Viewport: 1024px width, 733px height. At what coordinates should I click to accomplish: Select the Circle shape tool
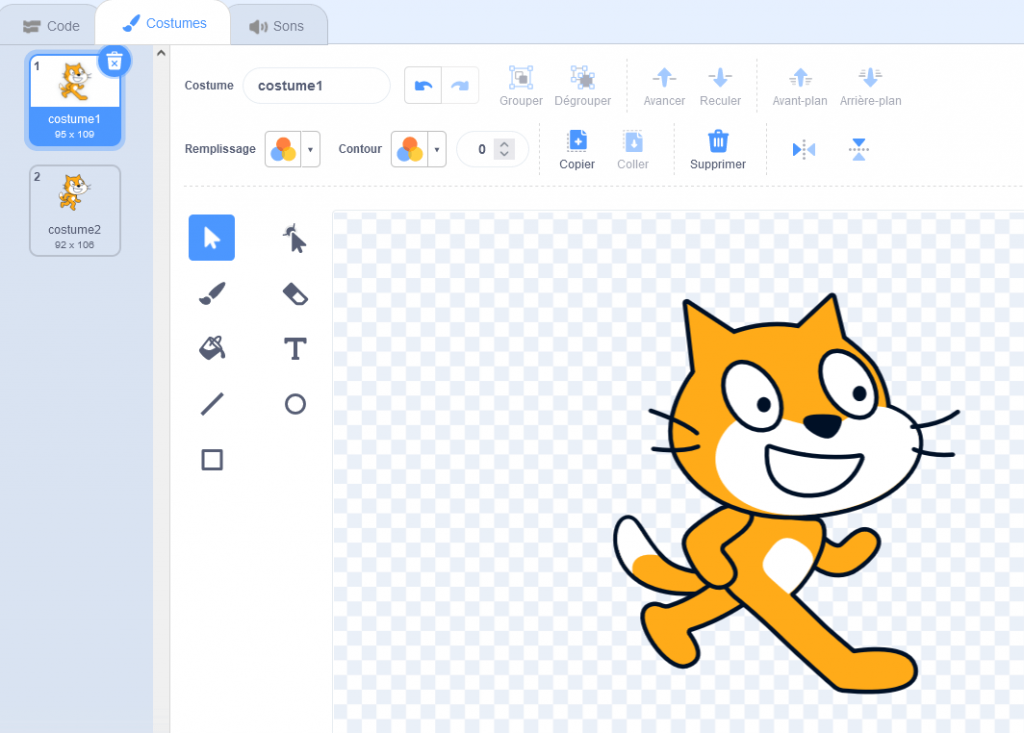pos(294,404)
